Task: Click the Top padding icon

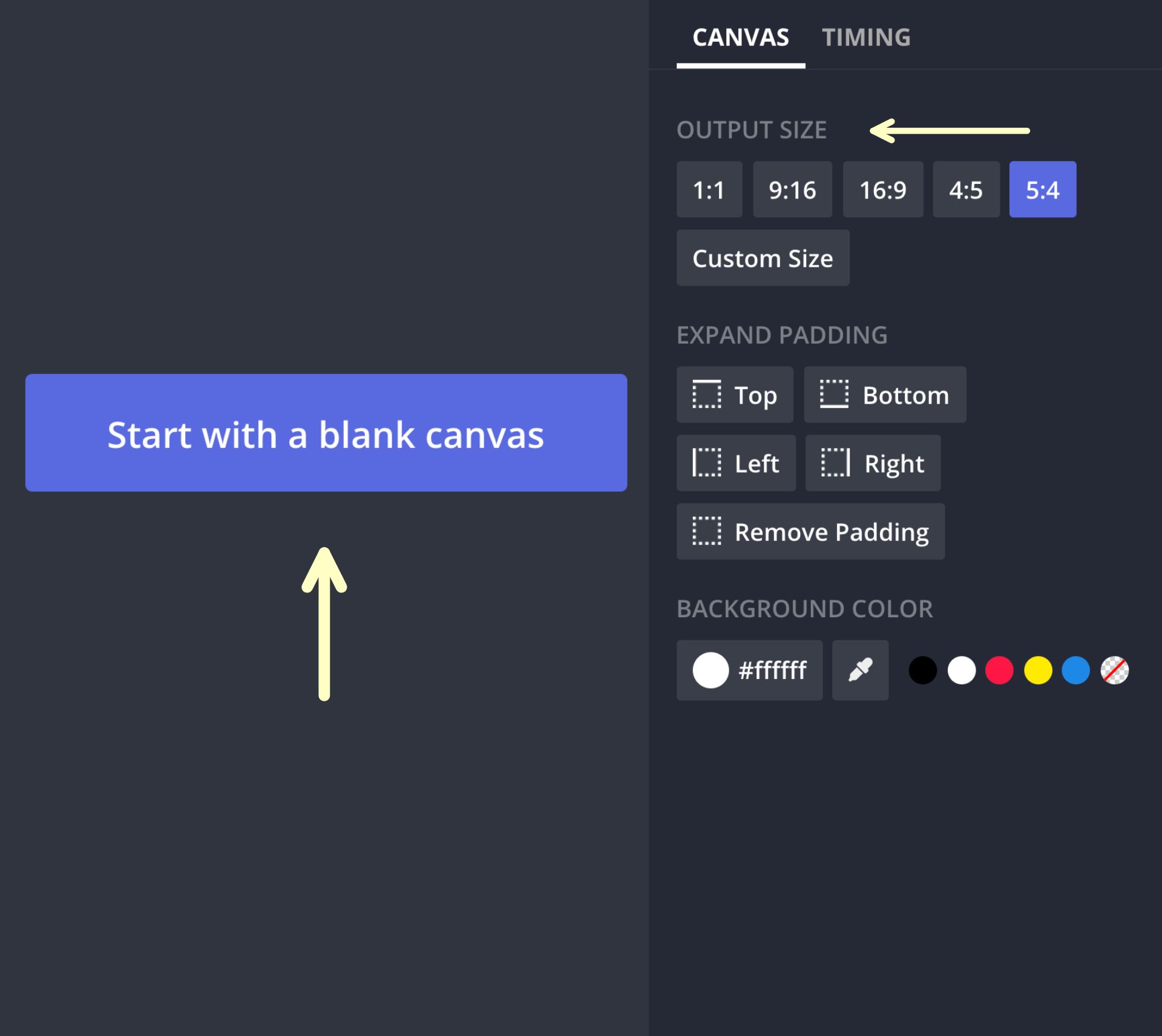Action: pos(707,395)
